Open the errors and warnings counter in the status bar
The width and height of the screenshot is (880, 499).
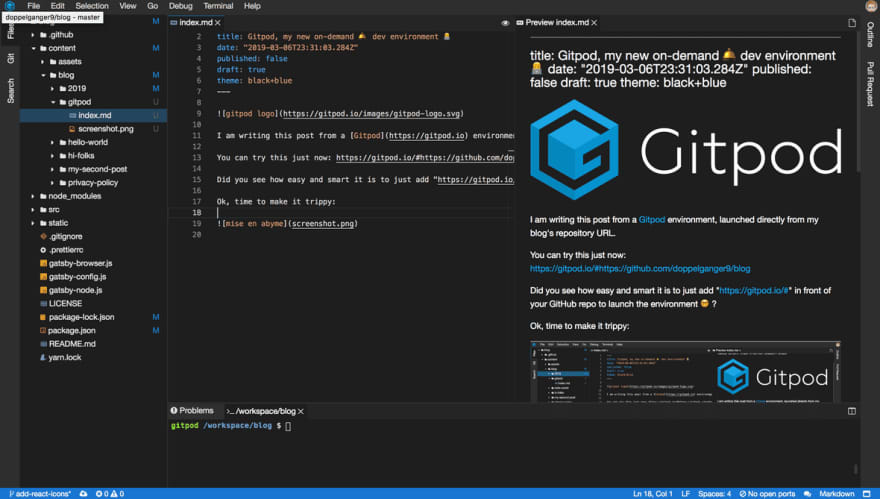pos(110,493)
